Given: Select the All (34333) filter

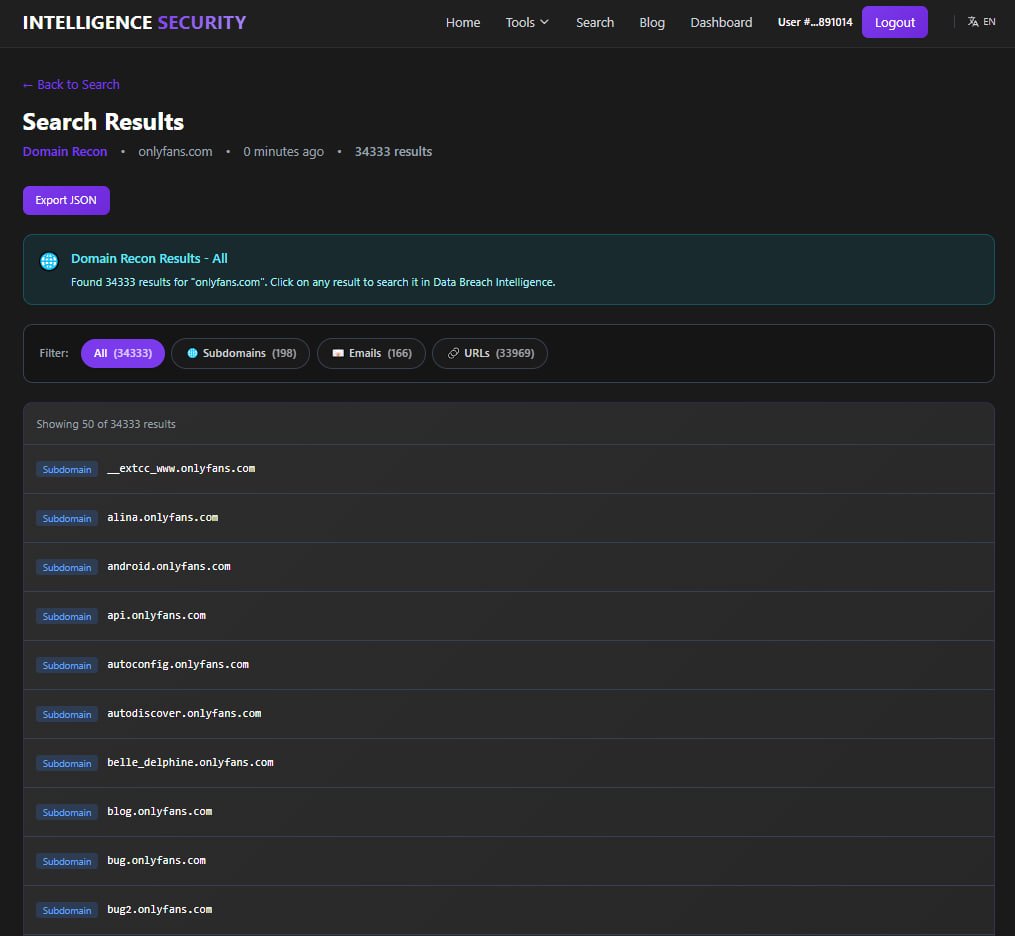Looking at the screenshot, I should (x=123, y=353).
